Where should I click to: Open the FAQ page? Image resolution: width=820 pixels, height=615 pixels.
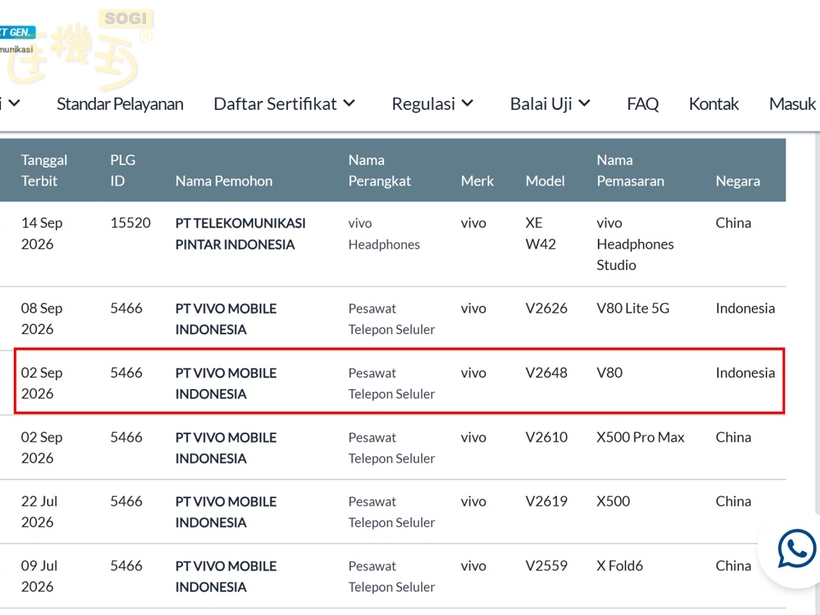coord(643,104)
